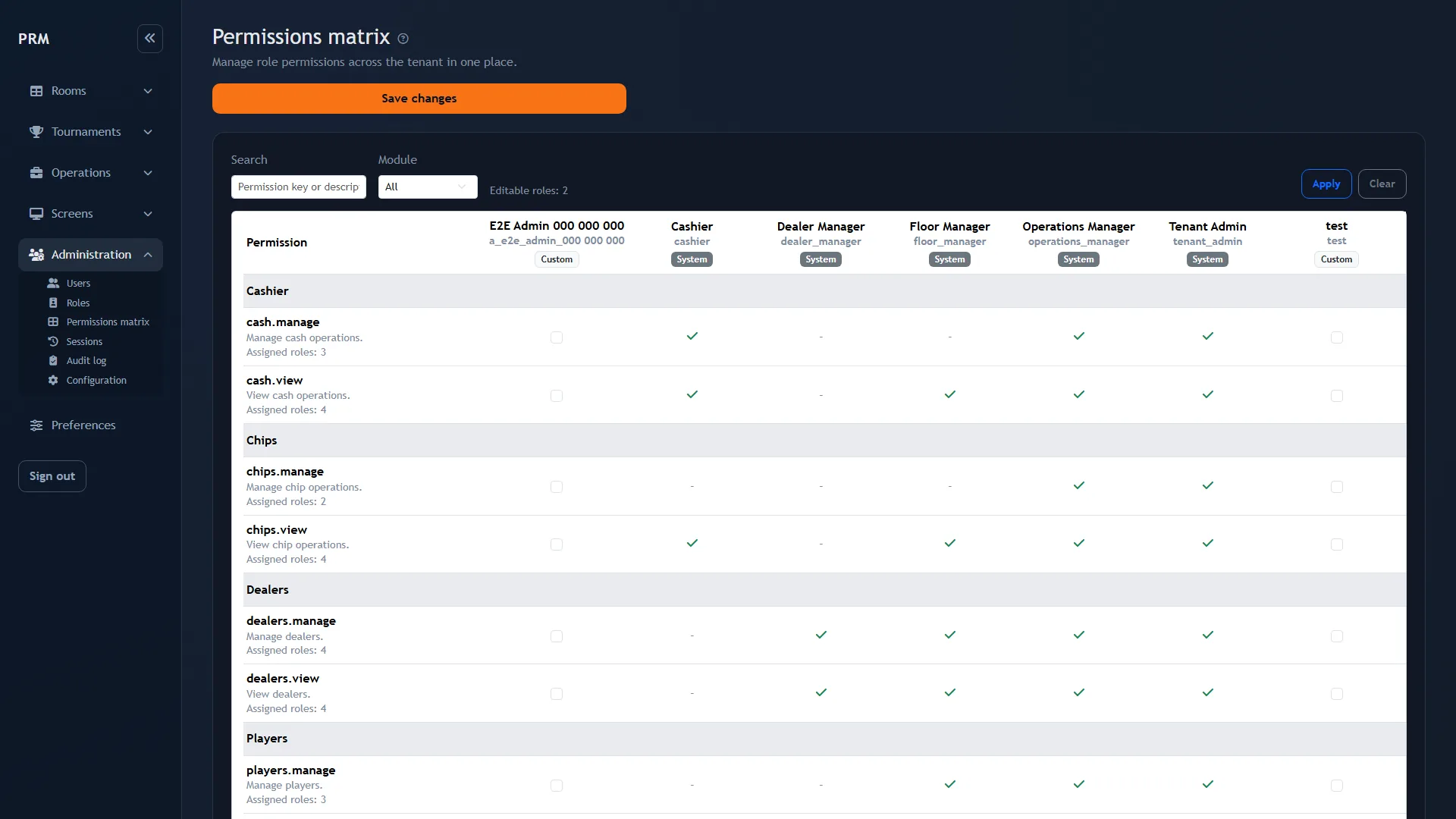Expand the Screens menu chevron

point(148,214)
